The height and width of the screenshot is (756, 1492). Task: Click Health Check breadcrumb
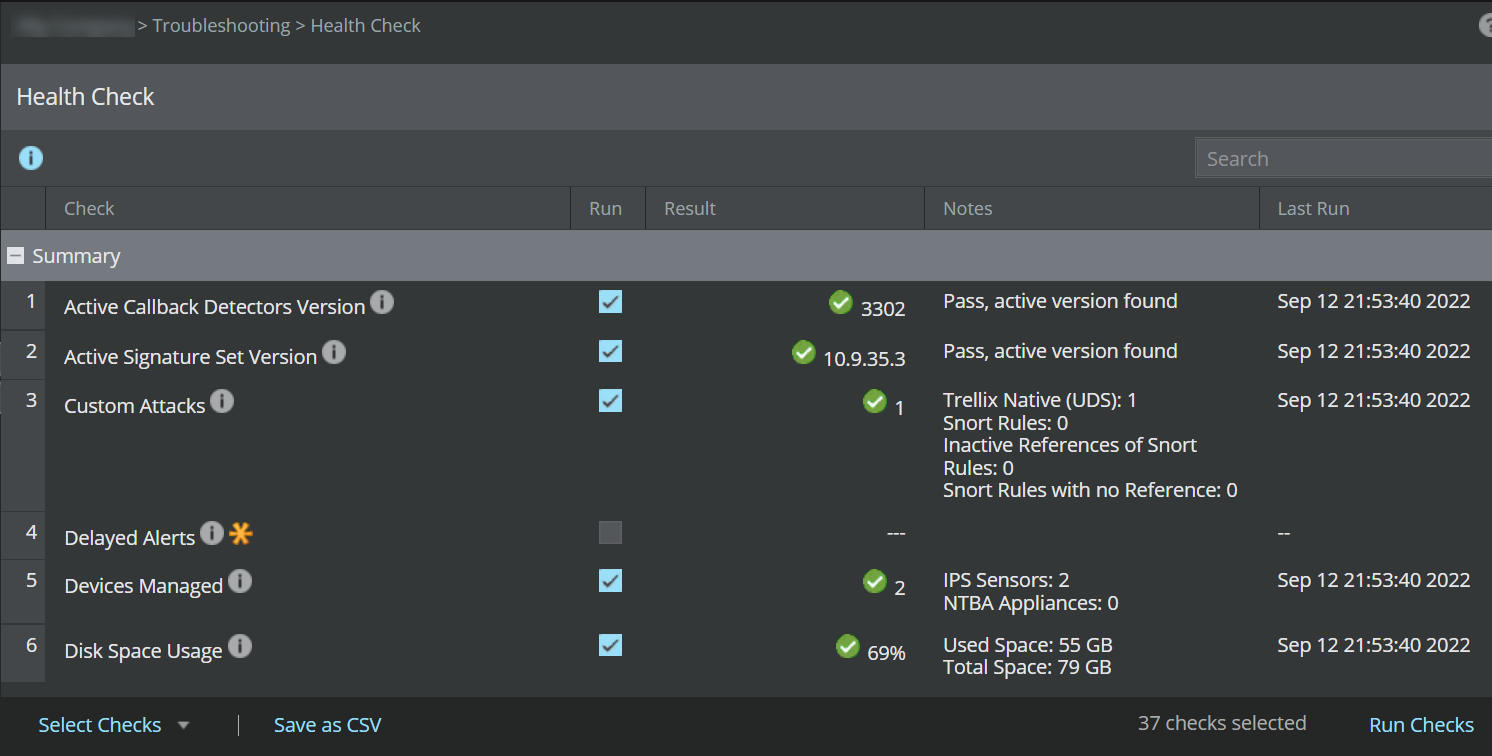click(x=365, y=26)
